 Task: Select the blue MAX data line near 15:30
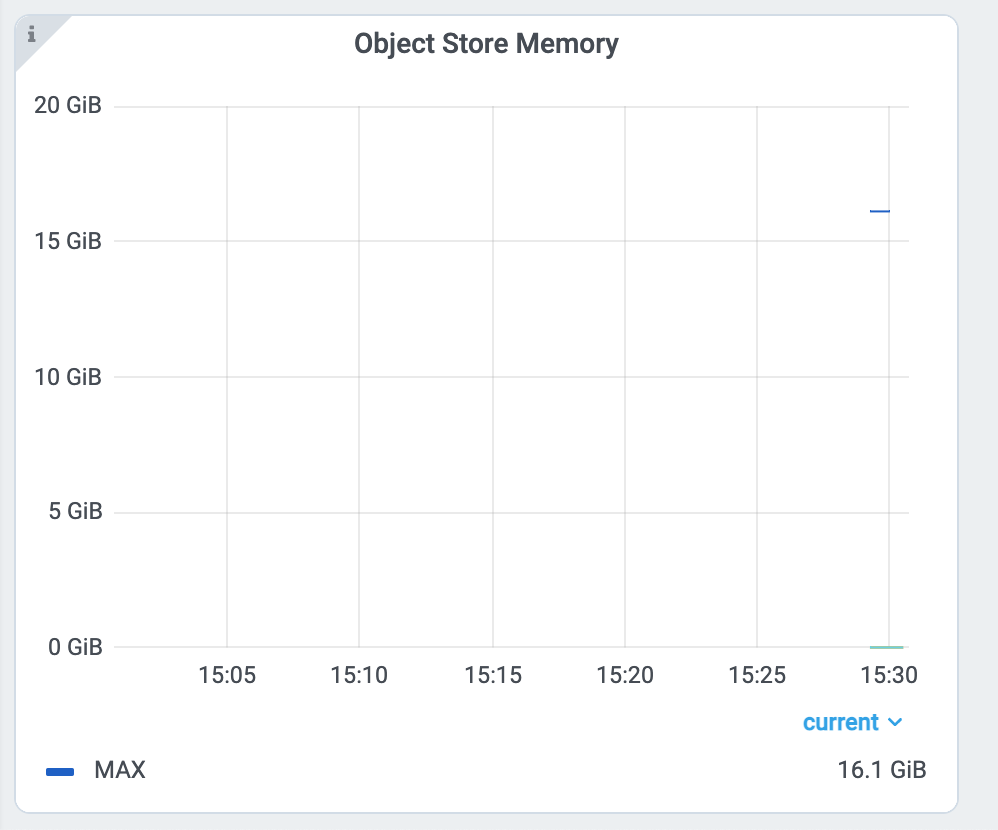pos(881,211)
